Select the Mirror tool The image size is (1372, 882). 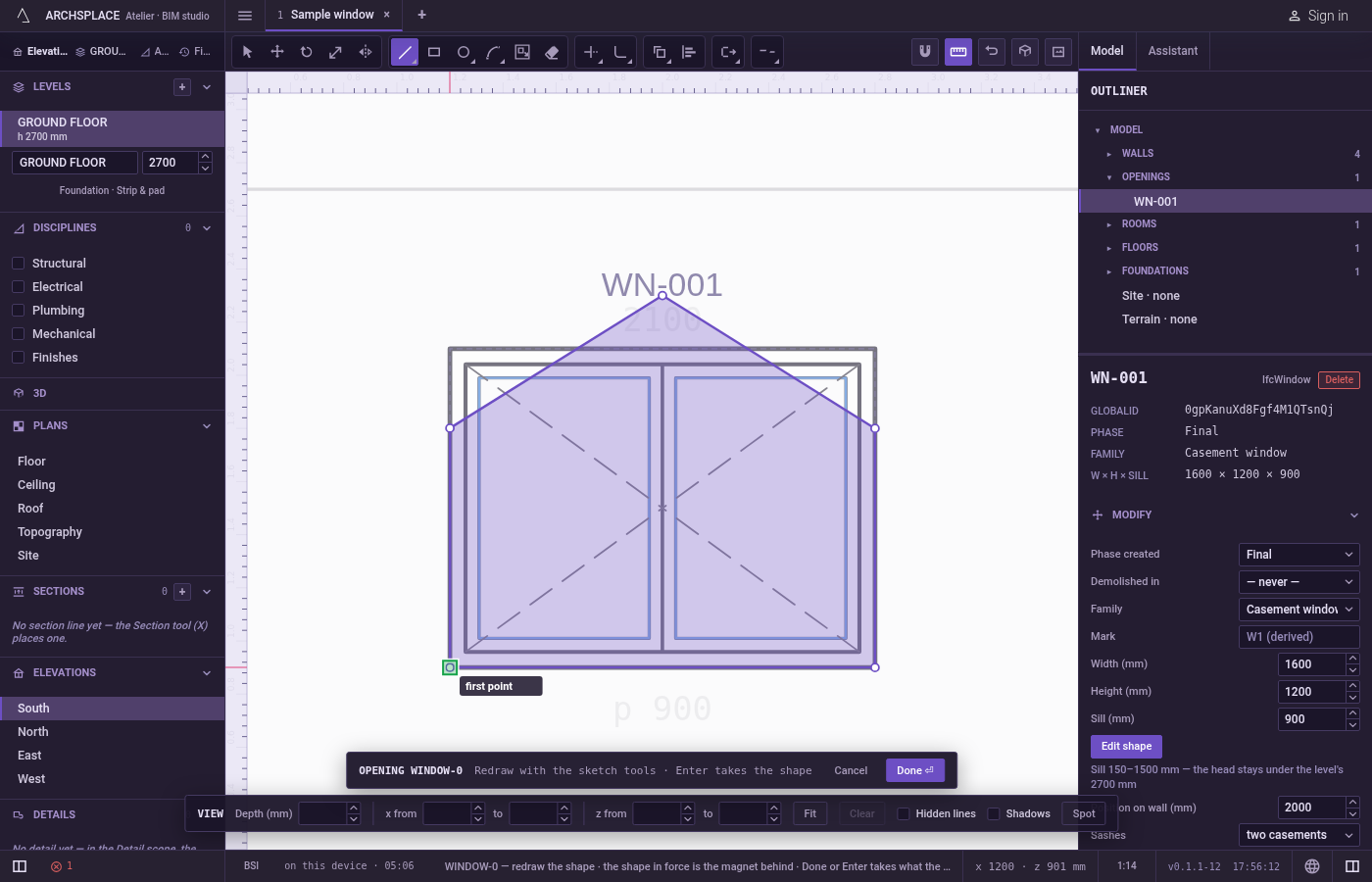tap(366, 52)
